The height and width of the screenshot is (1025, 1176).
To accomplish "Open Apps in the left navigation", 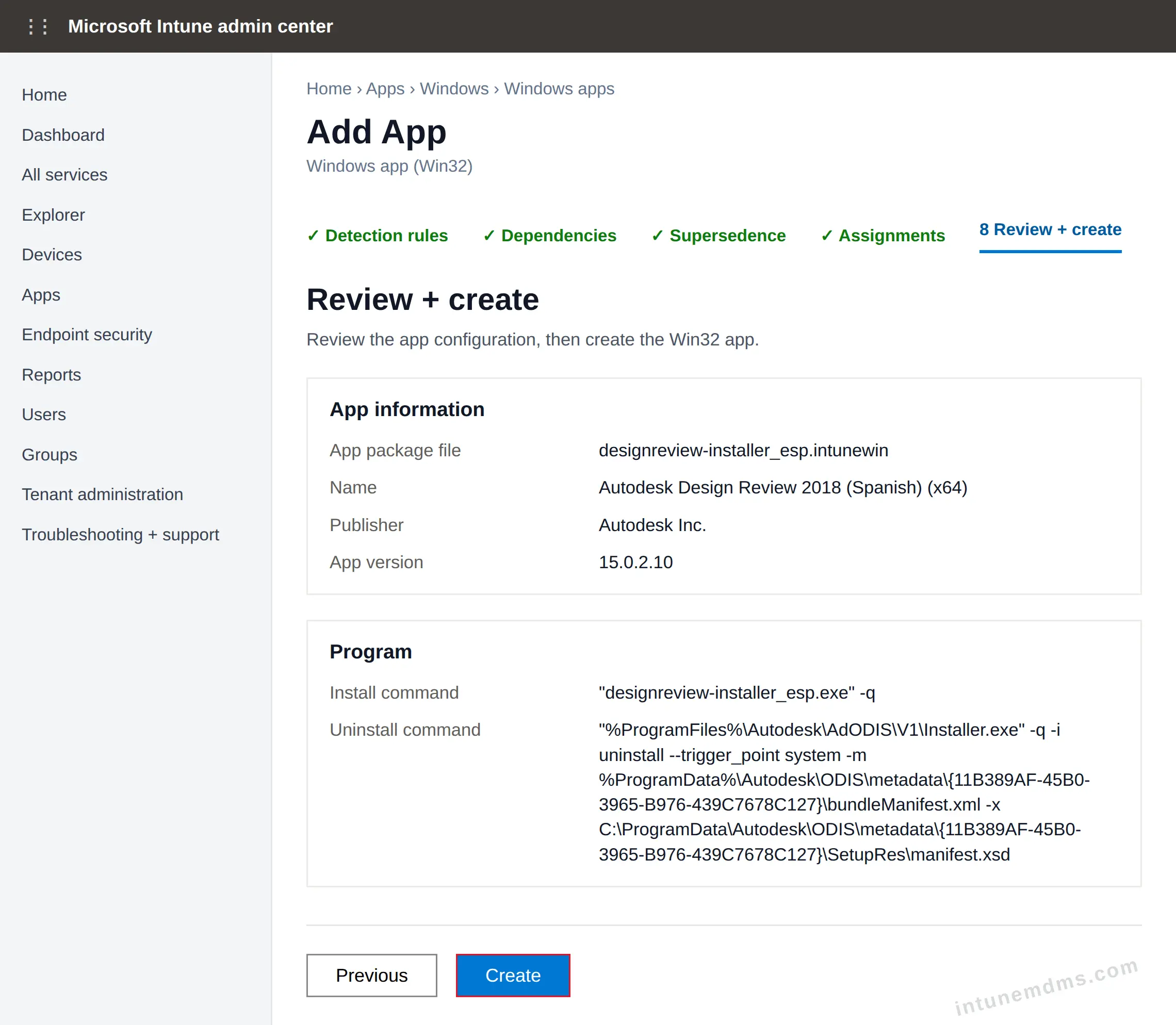I will coord(41,295).
